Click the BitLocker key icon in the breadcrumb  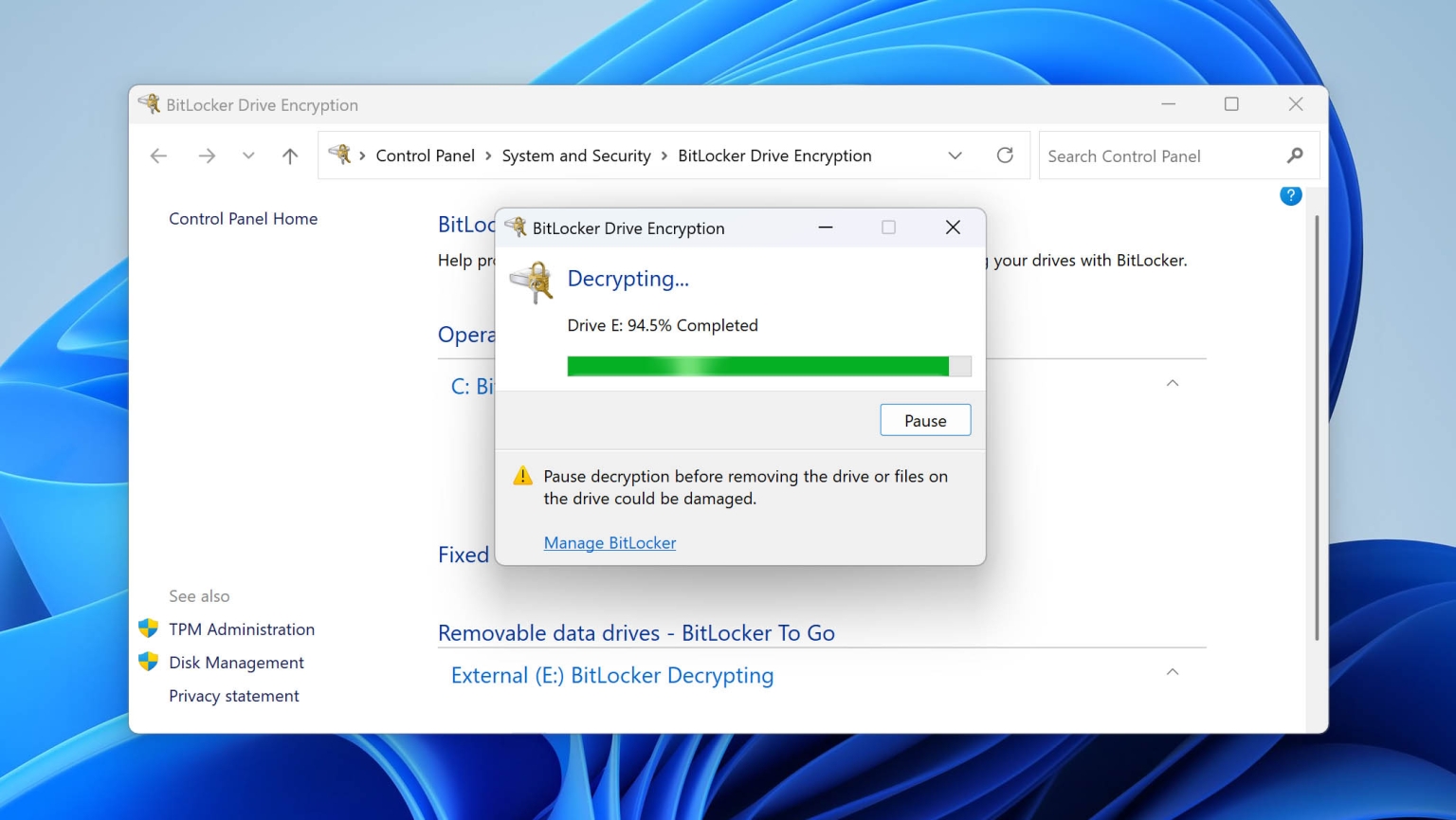[x=341, y=155]
